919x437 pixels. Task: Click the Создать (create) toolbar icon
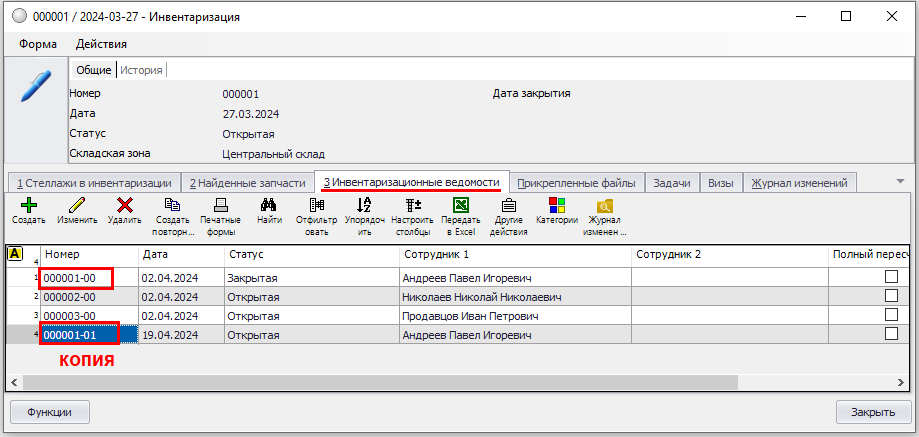point(28,205)
